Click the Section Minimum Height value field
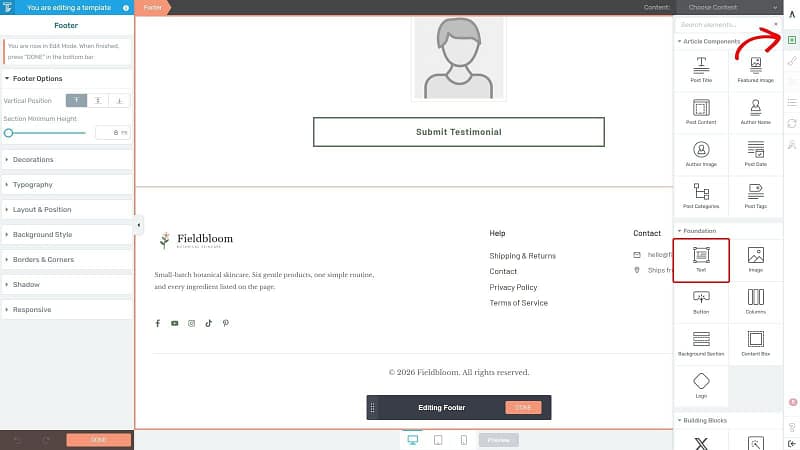The width and height of the screenshot is (800, 450). pos(113,133)
